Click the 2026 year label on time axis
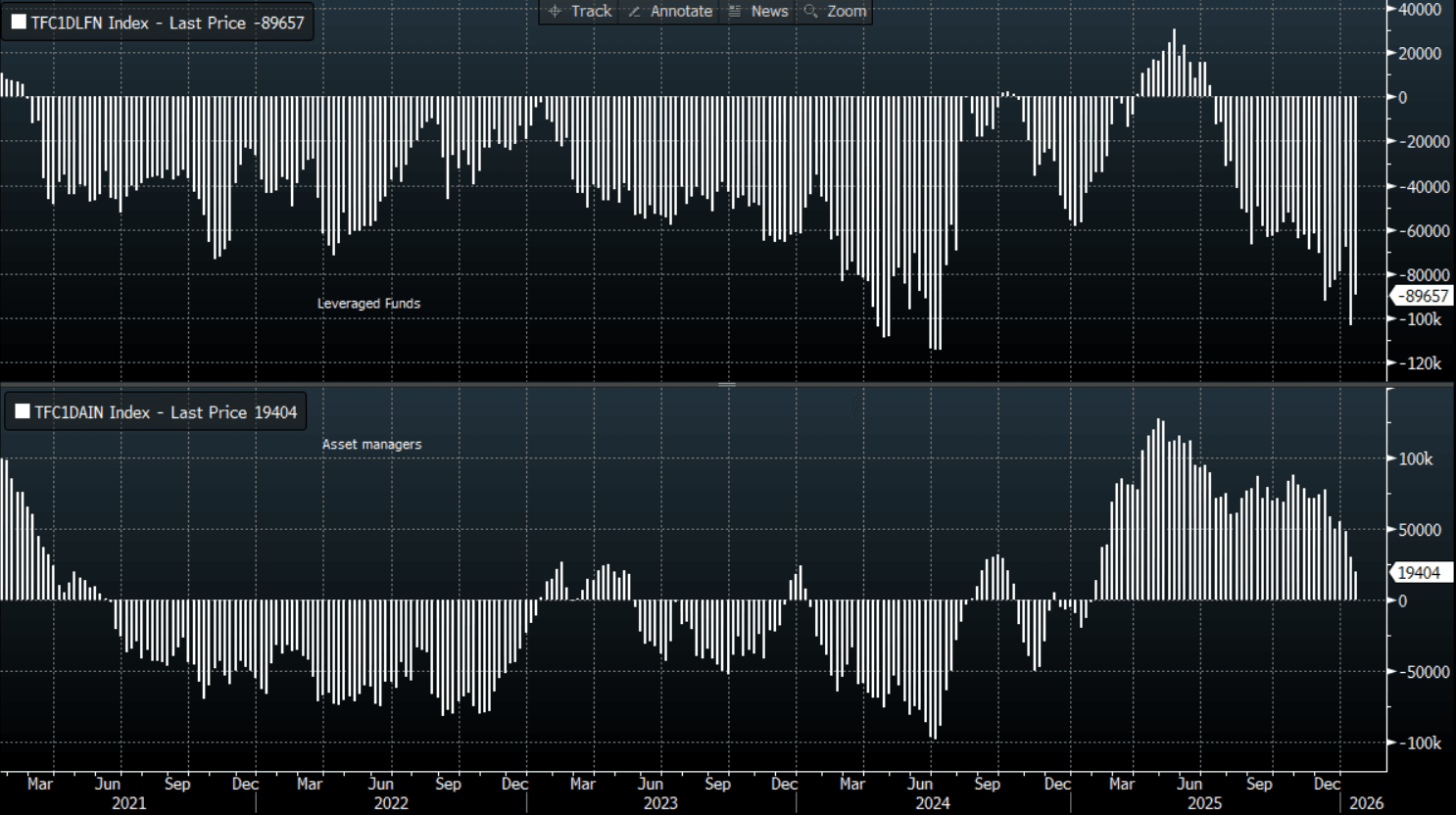The height and width of the screenshot is (815, 1456). coord(1366,803)
